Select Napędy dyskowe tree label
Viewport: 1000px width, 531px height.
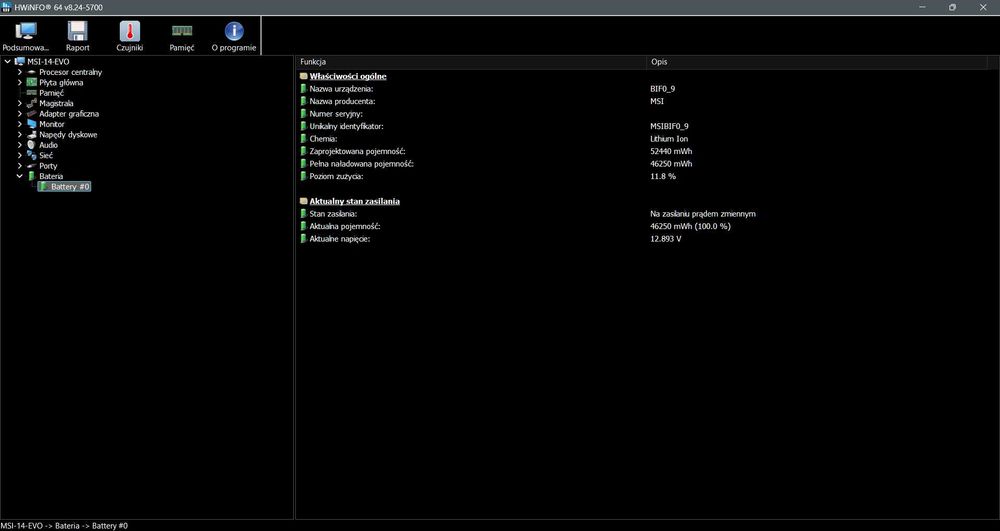pos(68,135)
